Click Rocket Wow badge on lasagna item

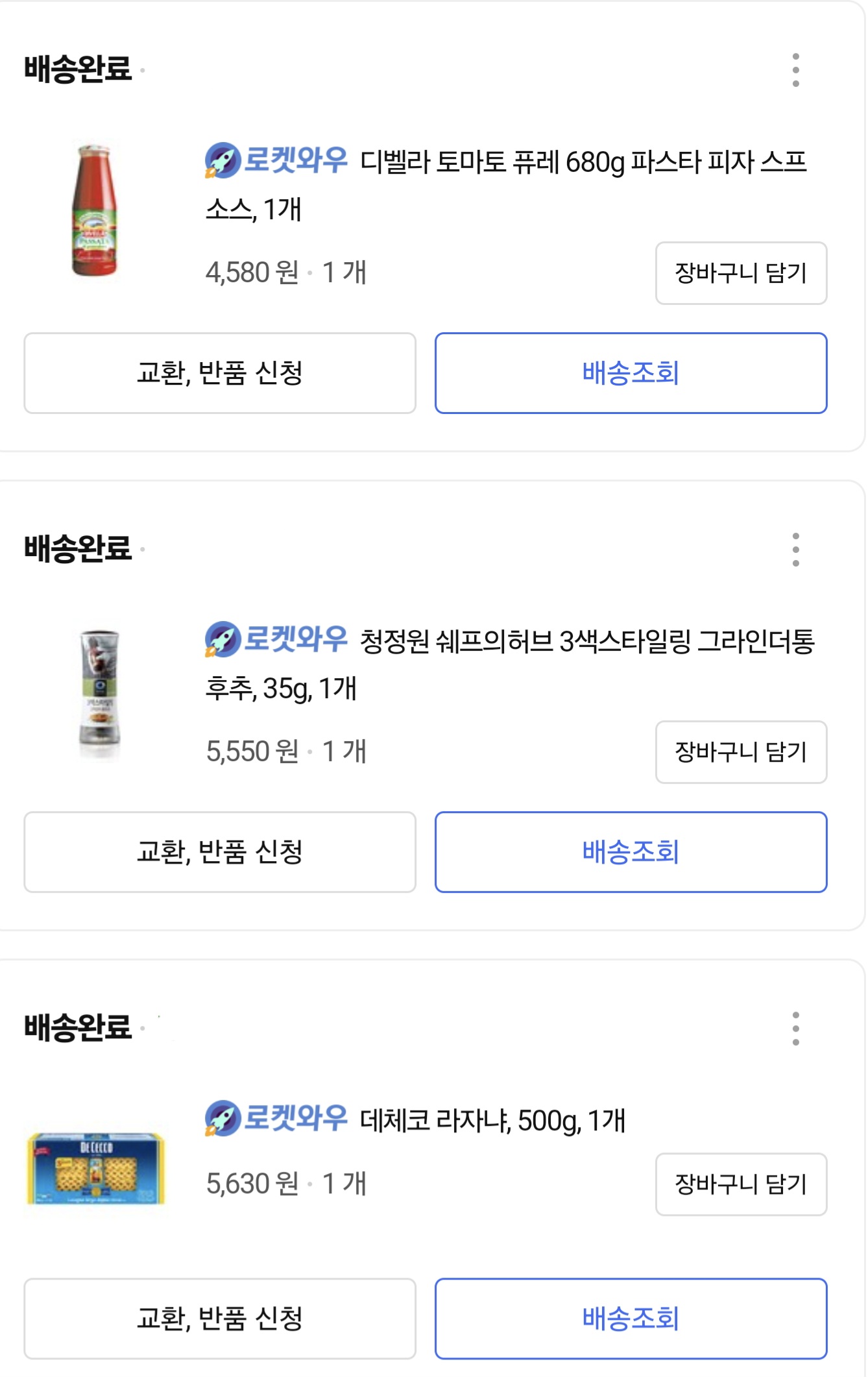(276, 1118)
